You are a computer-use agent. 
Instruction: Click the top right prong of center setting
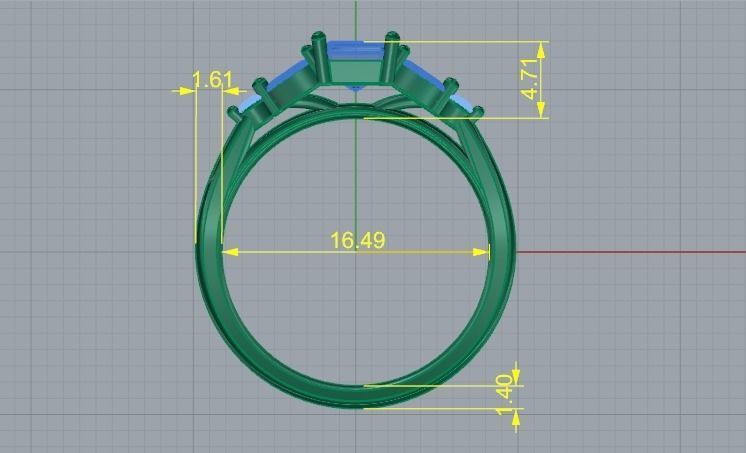pos(390,56)
